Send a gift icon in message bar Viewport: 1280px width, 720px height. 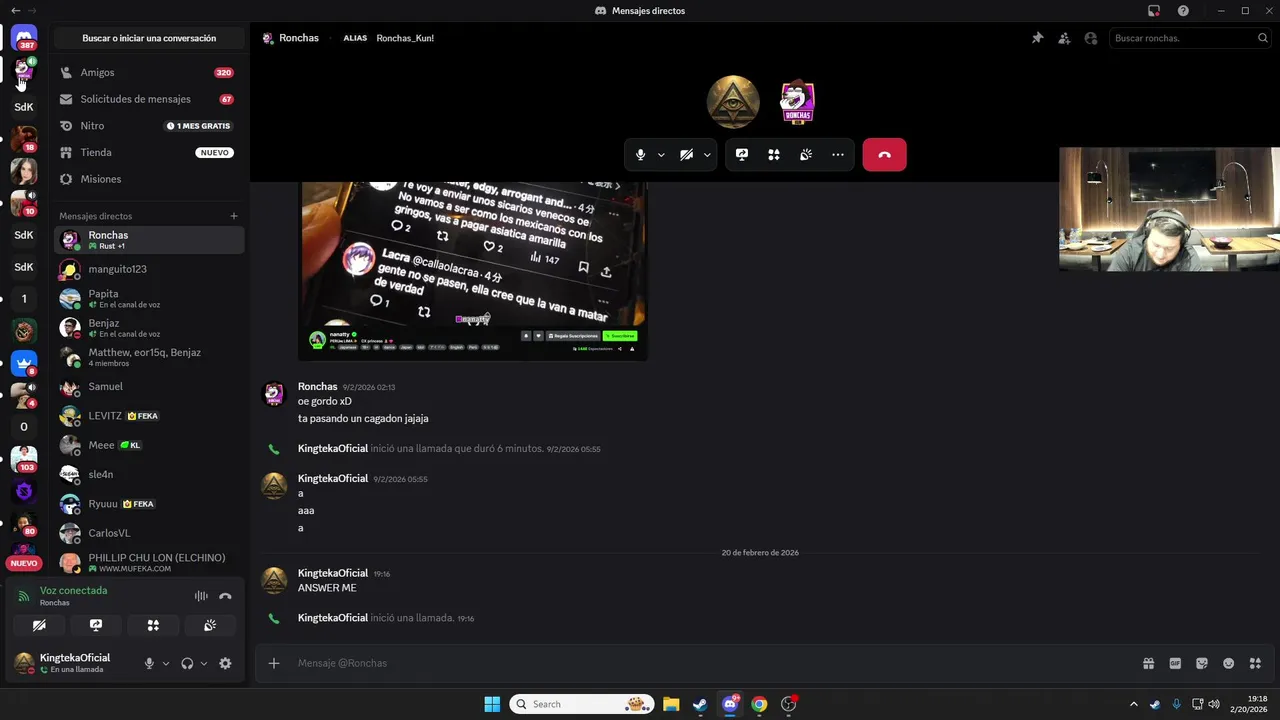[1148, 663]
